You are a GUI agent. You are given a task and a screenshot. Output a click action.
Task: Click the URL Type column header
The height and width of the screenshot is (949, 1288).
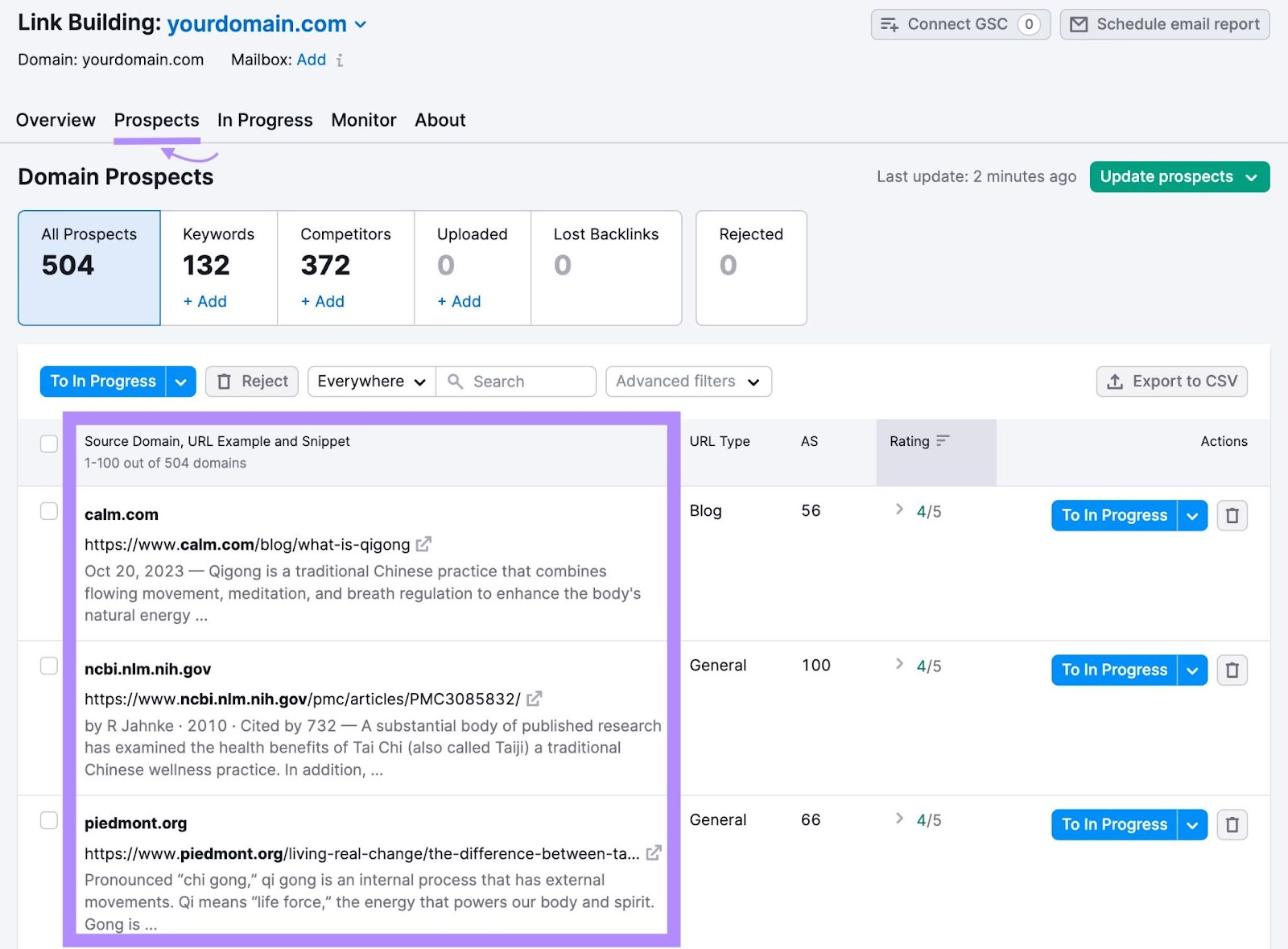click(x=720, y=441)
